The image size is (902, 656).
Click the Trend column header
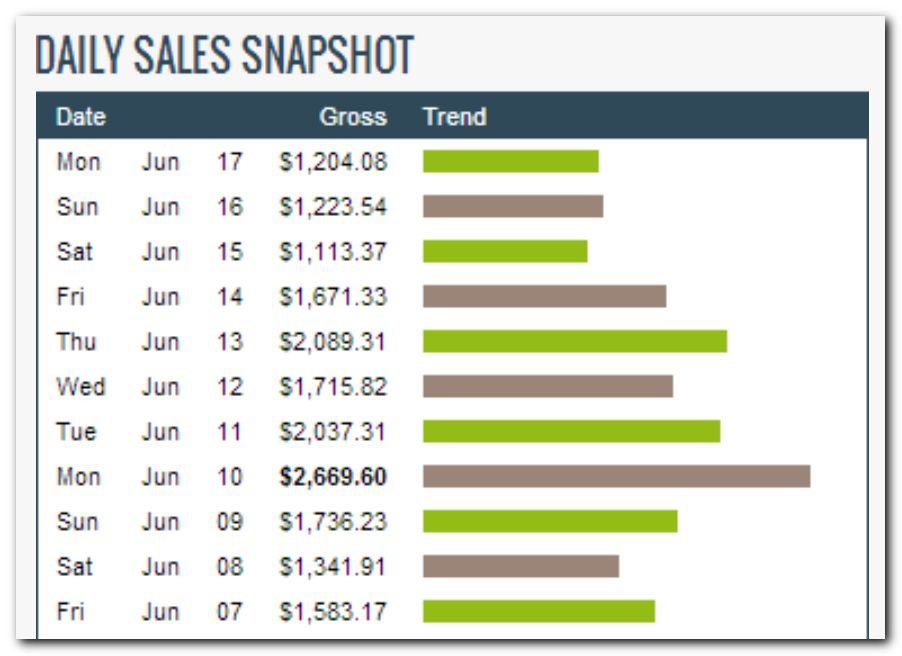pos(454,117)
